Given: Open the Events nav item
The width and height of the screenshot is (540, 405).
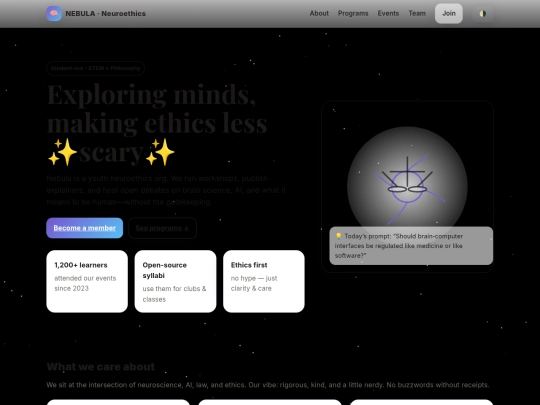Looking at the screenshot, I should pyautogui.click(x=388, y=13).
